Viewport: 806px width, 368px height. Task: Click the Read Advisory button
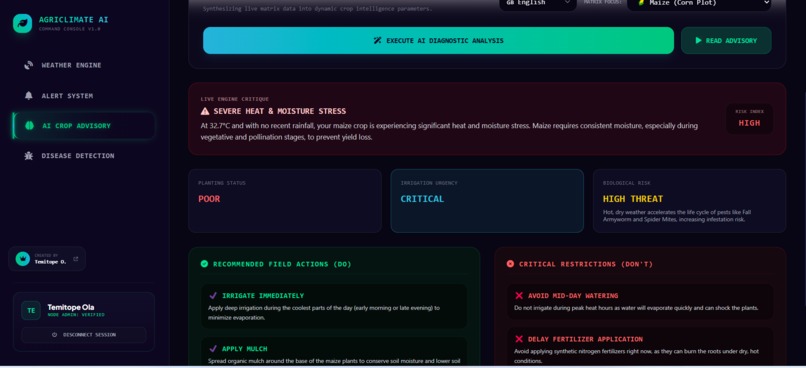click(726, 41)
